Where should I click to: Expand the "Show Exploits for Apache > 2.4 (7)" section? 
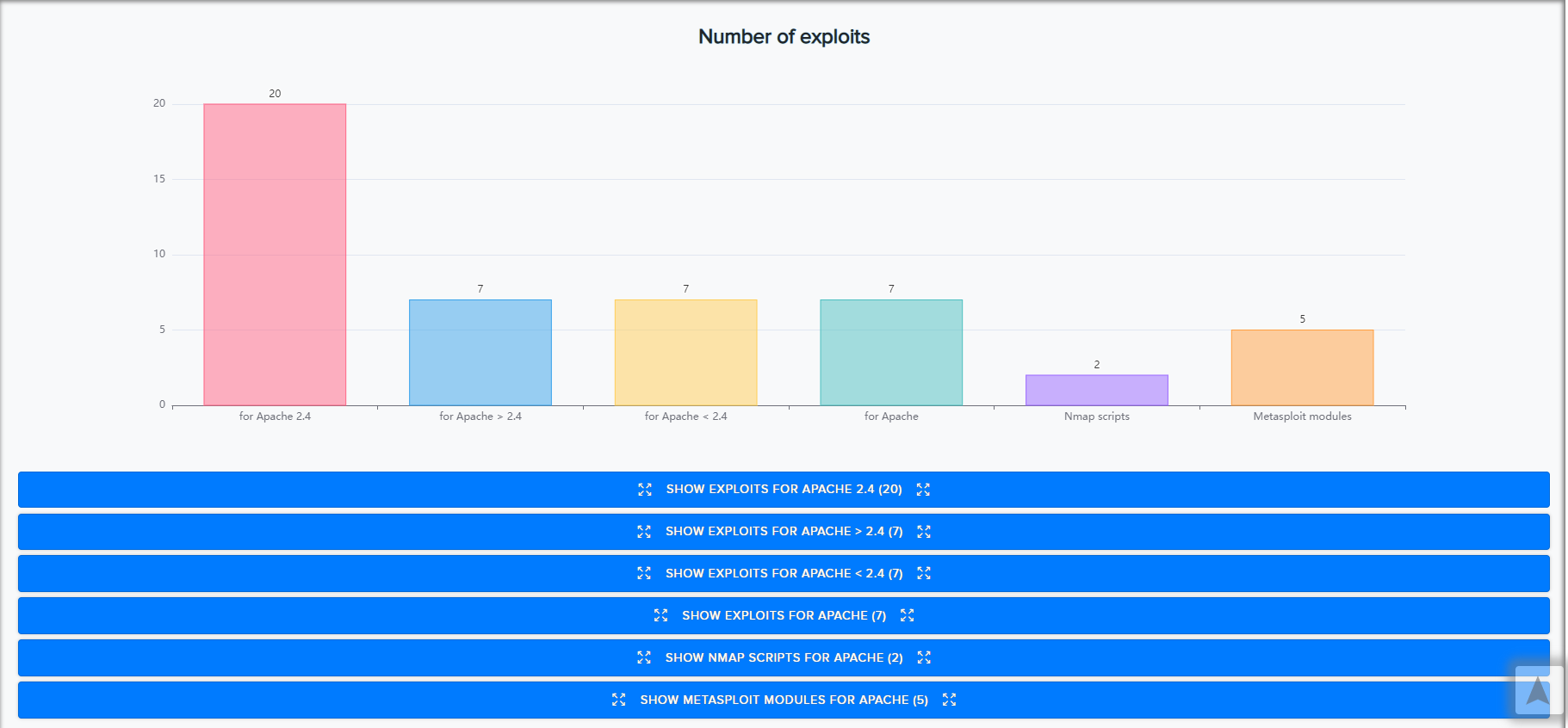[784, 532]
